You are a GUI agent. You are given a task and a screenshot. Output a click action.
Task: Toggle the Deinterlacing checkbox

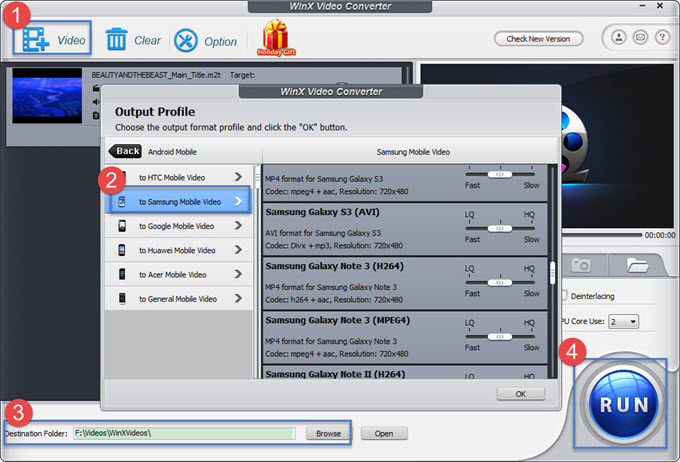click(x=564, y=296)
